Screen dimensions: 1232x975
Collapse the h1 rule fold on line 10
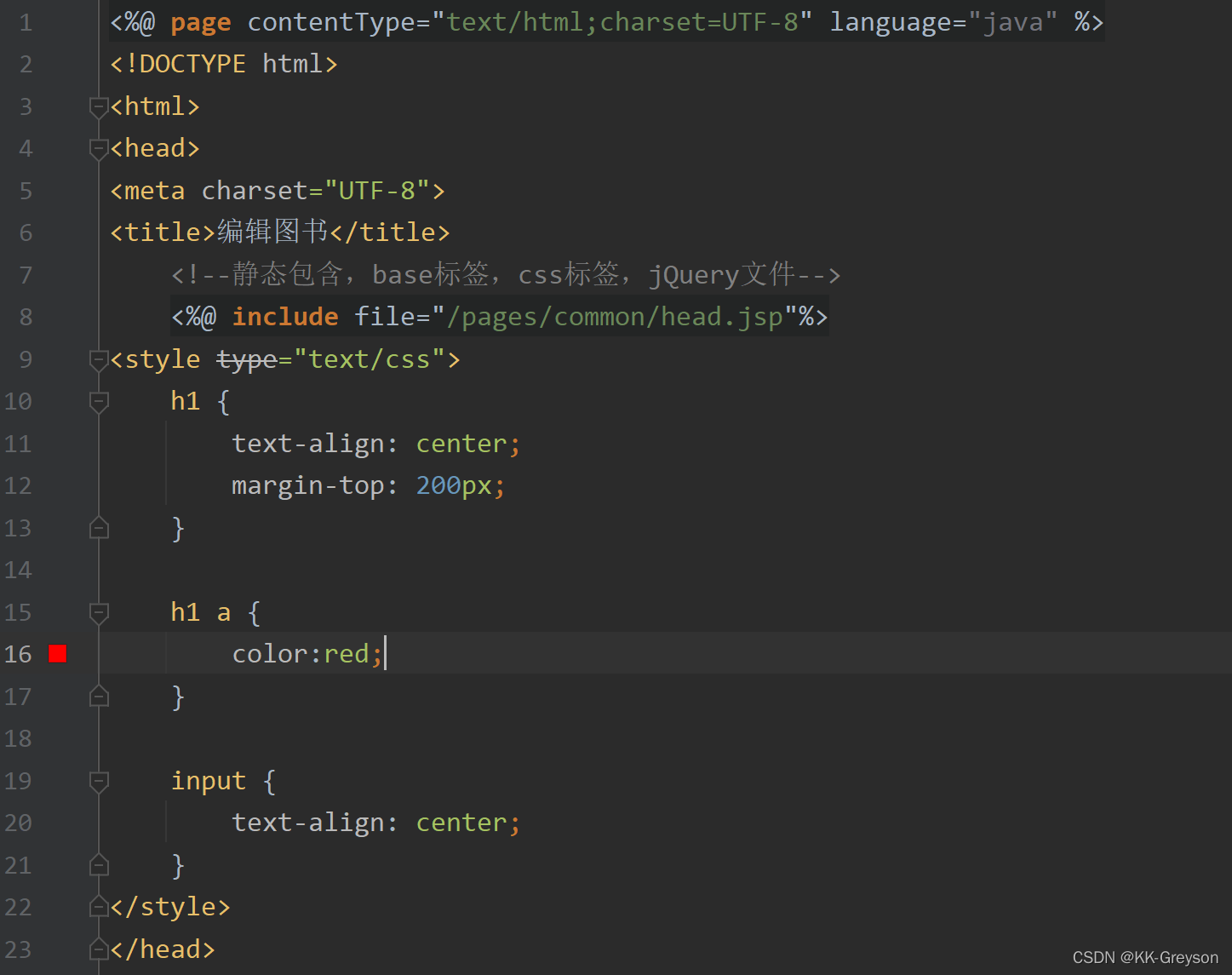click(x=99, y=401)
